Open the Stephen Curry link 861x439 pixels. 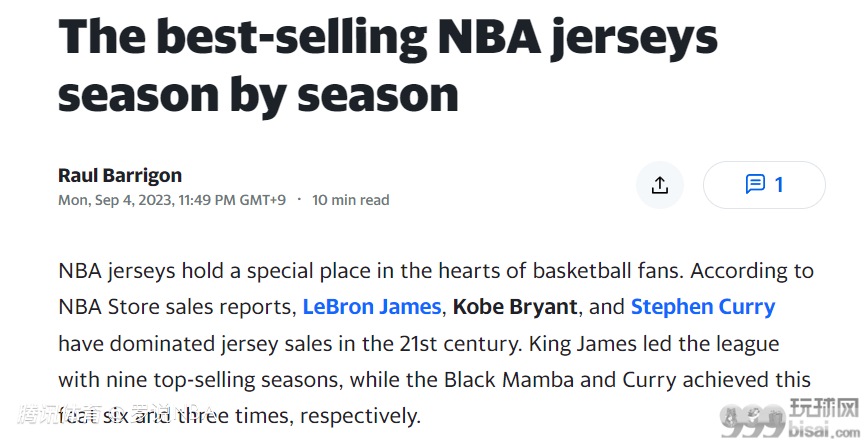click(703, 307)
